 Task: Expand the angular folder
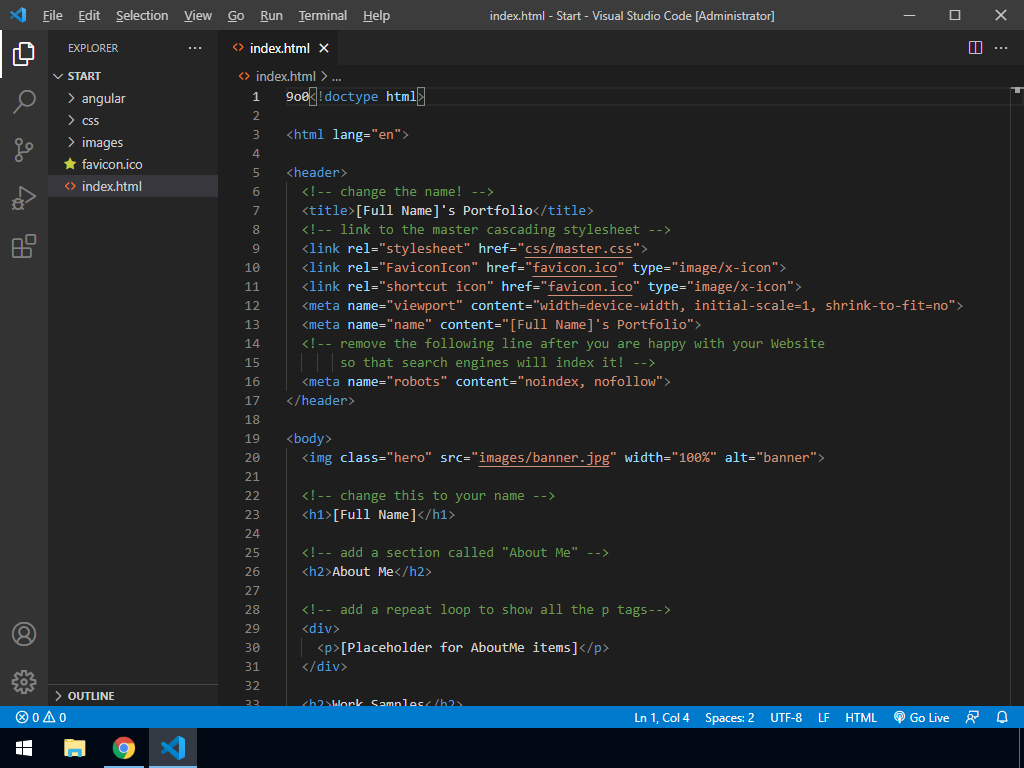103,98
